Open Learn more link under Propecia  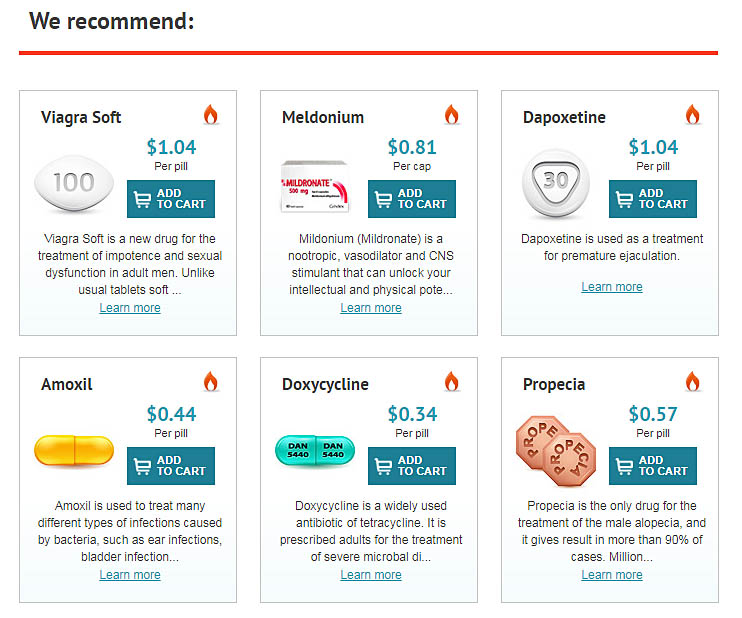tap(611, 574)
